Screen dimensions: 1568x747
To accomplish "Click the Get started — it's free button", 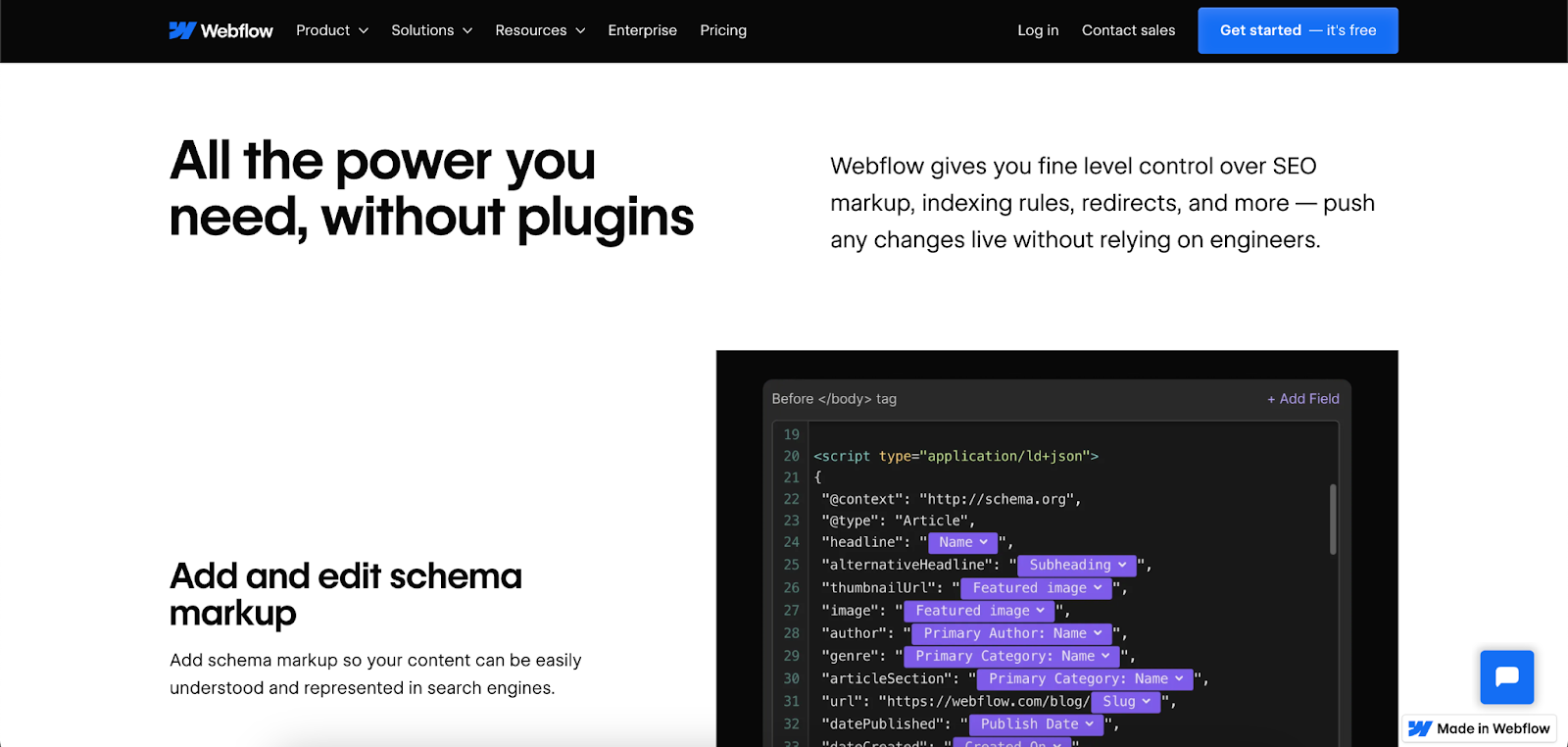I will (1298, 30).
